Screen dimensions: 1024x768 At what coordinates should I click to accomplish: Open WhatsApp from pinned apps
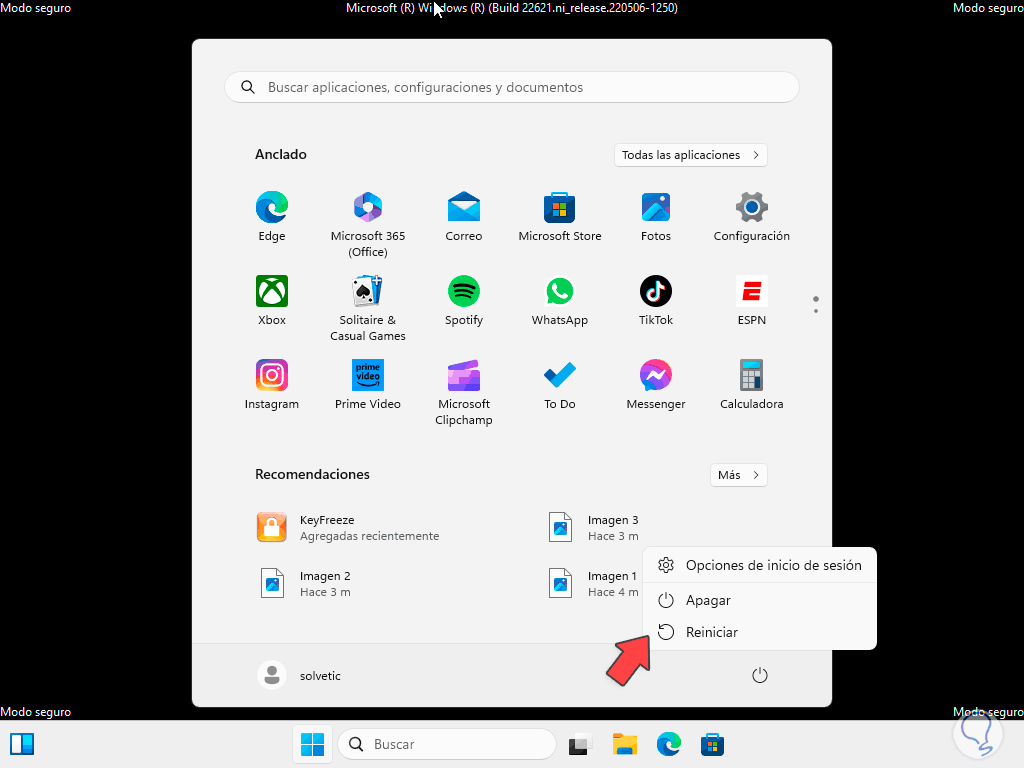click(x=559, y=291)
